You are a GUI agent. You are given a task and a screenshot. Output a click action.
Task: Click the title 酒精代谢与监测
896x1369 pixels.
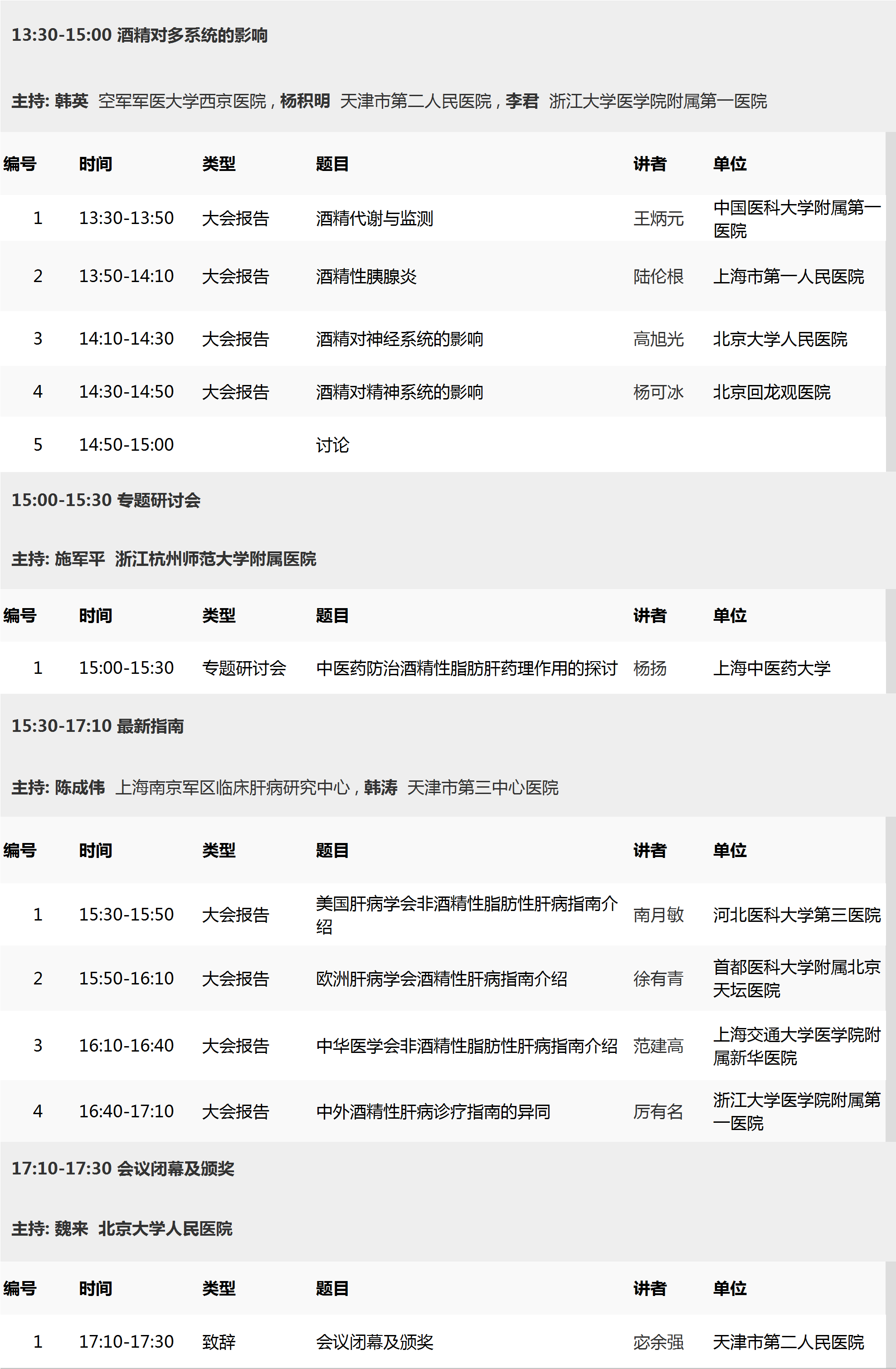click(x=375, y=219)
